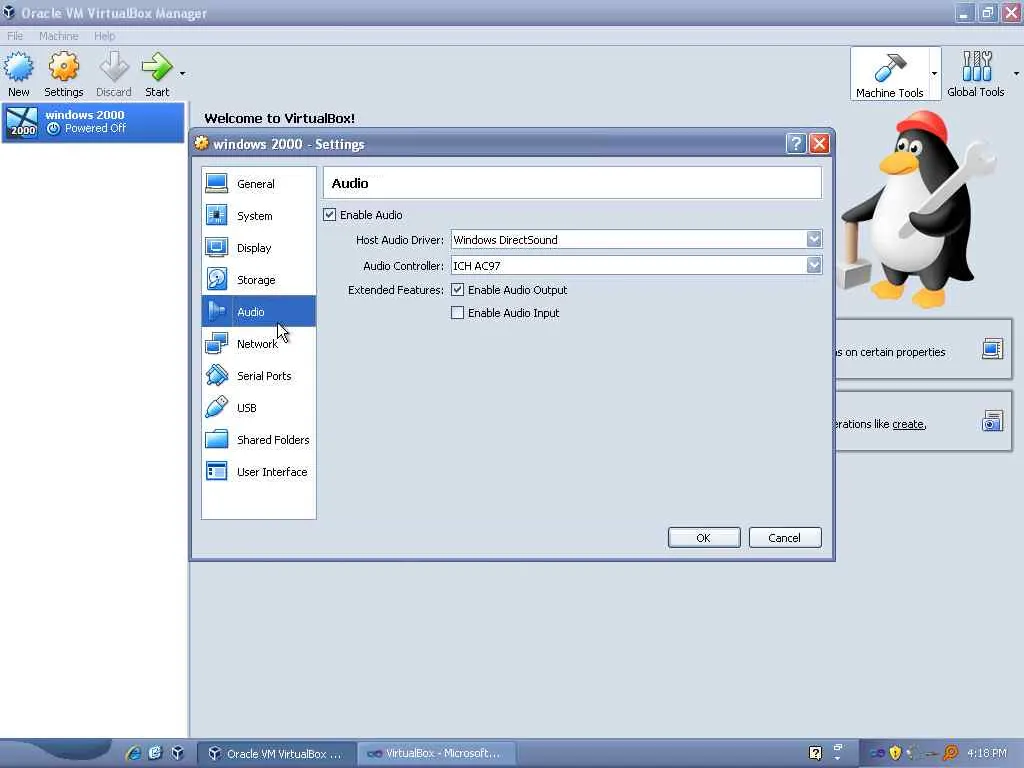Check Enable Audio Input
Viewport: 1024px width, 768px height.
point(457,313)
